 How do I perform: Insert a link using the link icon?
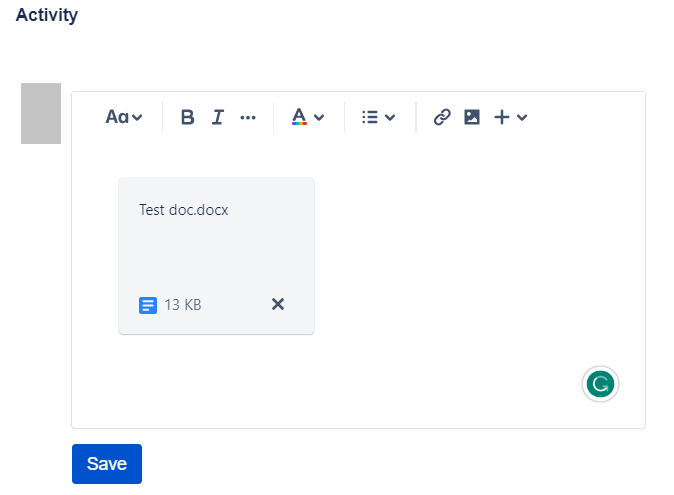click(441, 117)
